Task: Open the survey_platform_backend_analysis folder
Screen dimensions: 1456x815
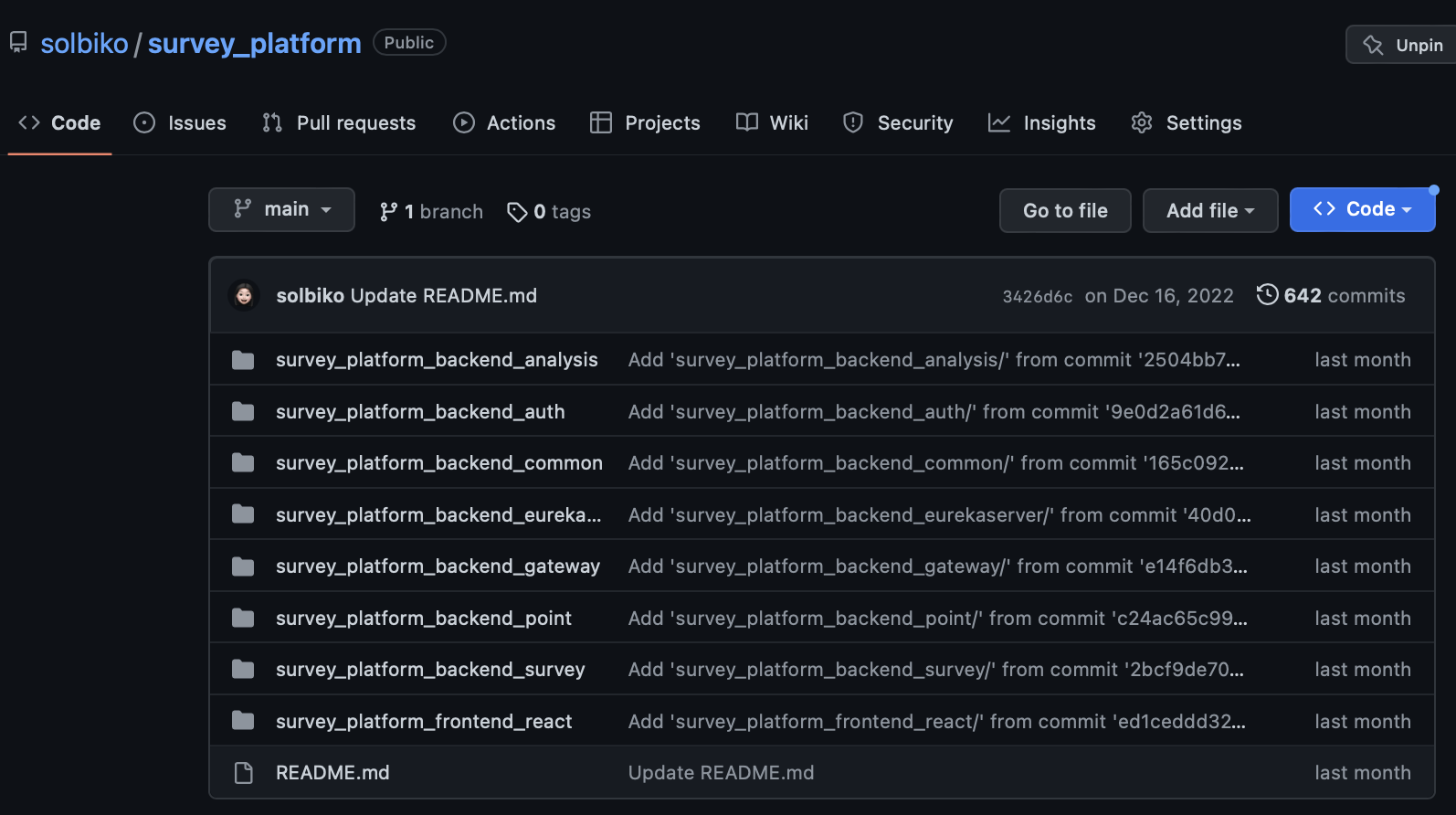Action: [437, 360]
